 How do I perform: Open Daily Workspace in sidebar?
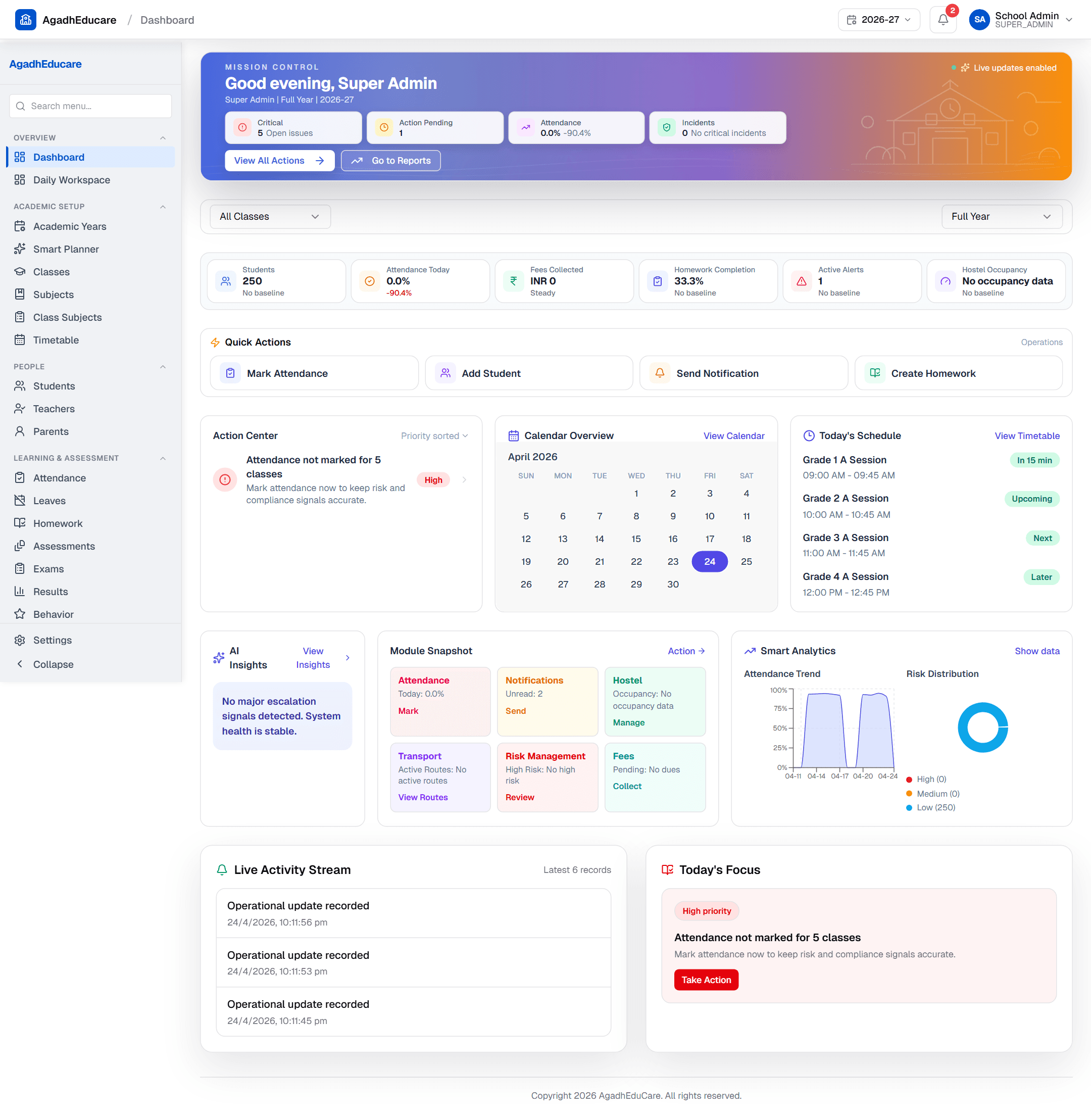click(90, 180)
